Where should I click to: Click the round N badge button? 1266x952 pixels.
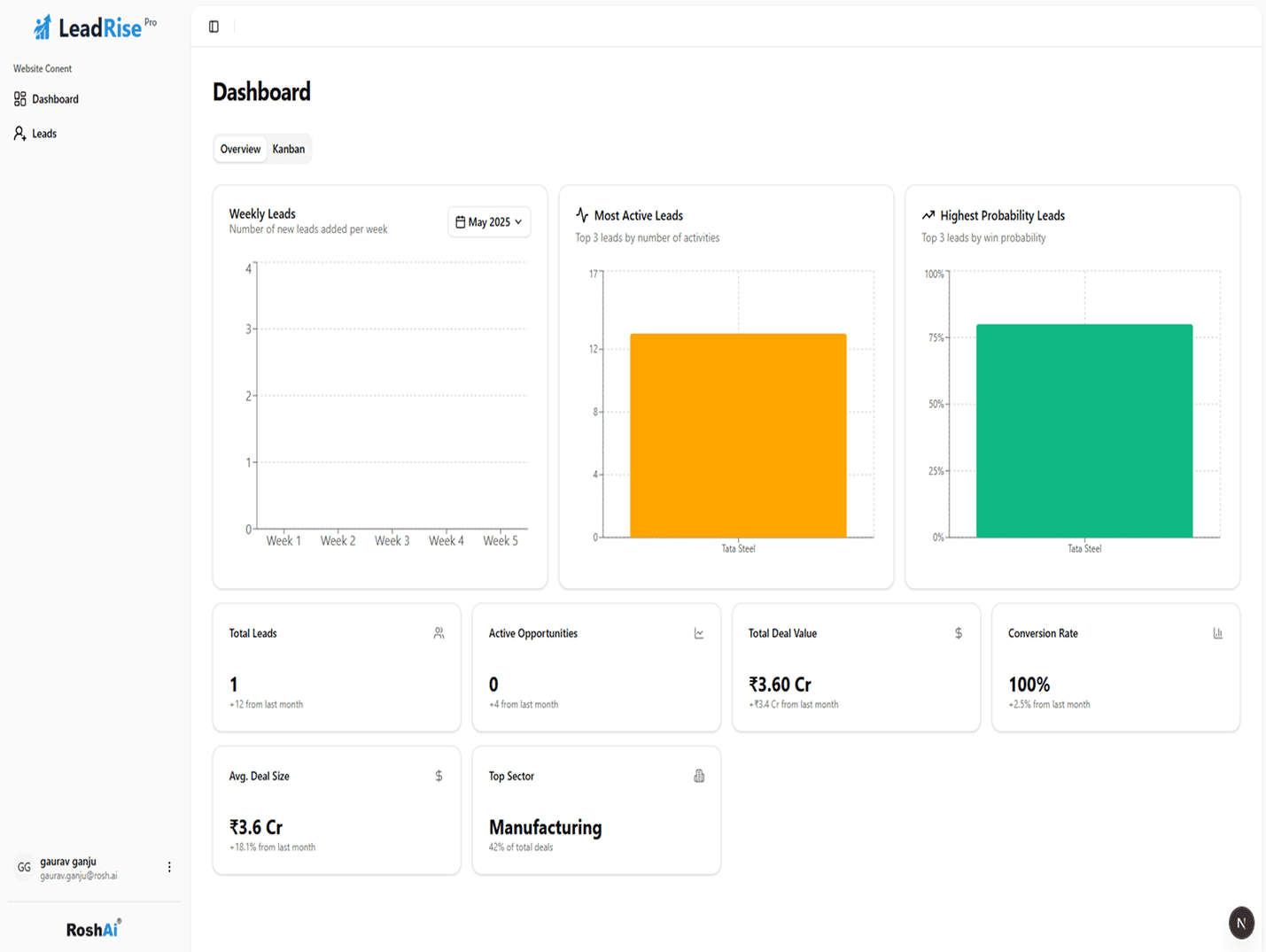pyautogui.click(x=1241, y=923)
